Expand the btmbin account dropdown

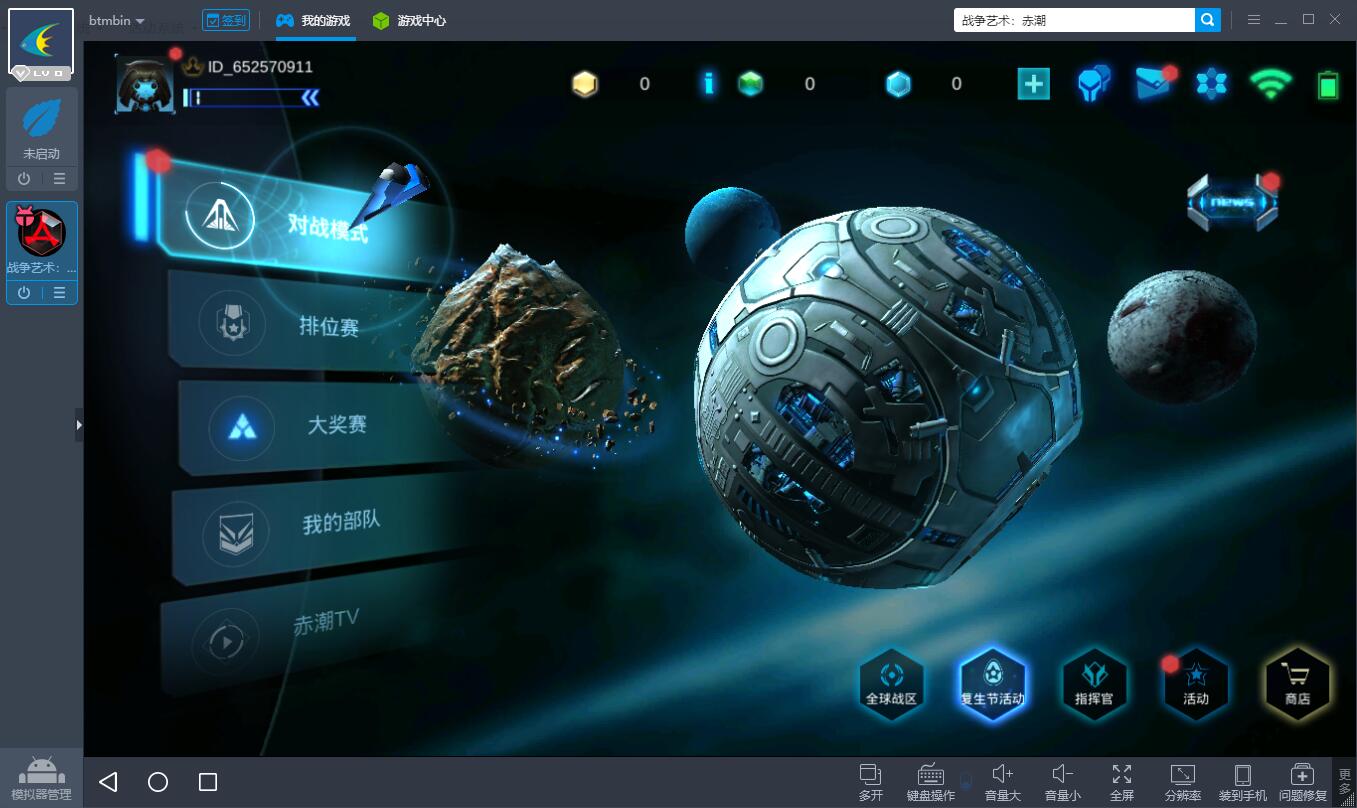pos(117,21)
